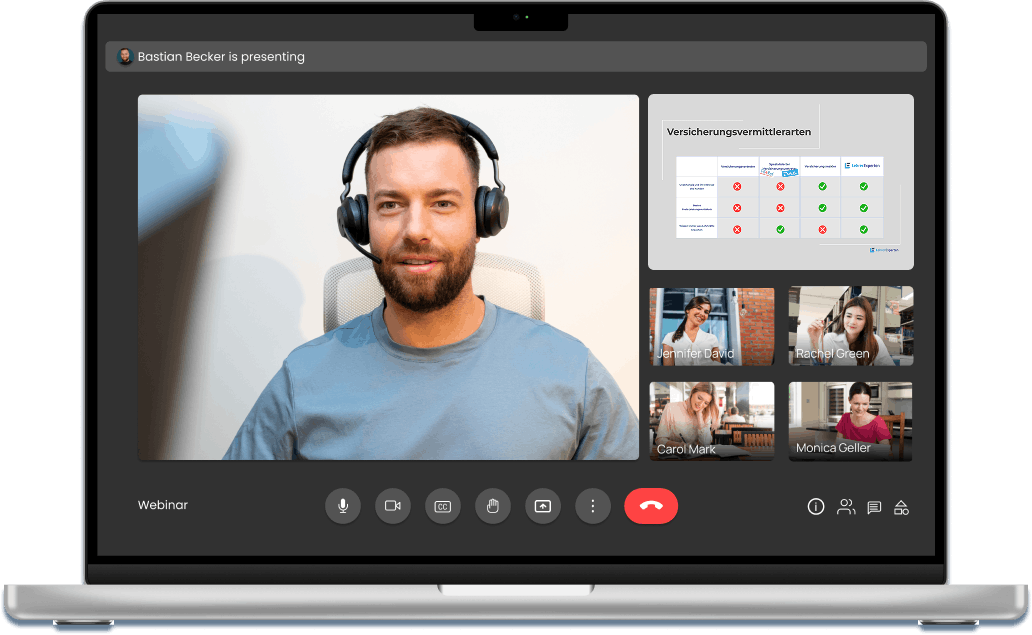Choose Monica Geller's video tile
The image size is (1032, 635).
(850, 421)
